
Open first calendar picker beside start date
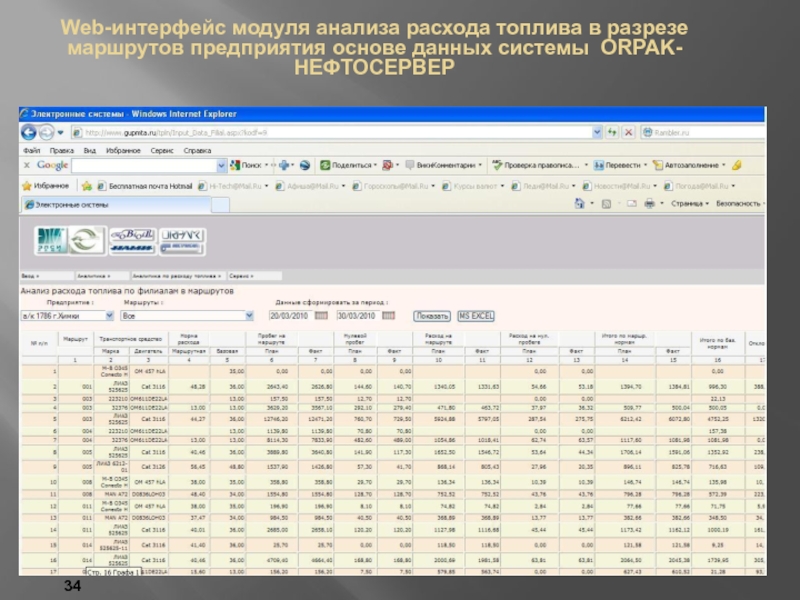click(322, 316)
